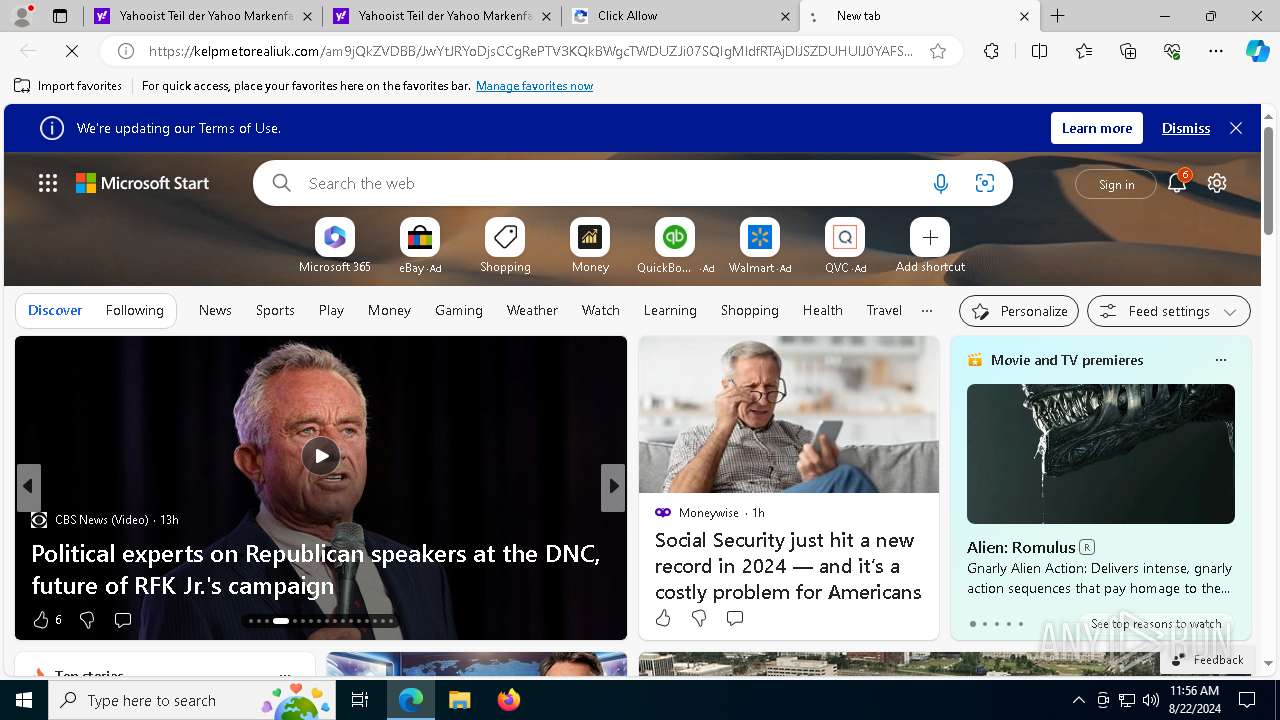Switch to the Discover feed
The height and width of the screenshot is (720, 1280).
pyautogui.click(x=55, y=311)
